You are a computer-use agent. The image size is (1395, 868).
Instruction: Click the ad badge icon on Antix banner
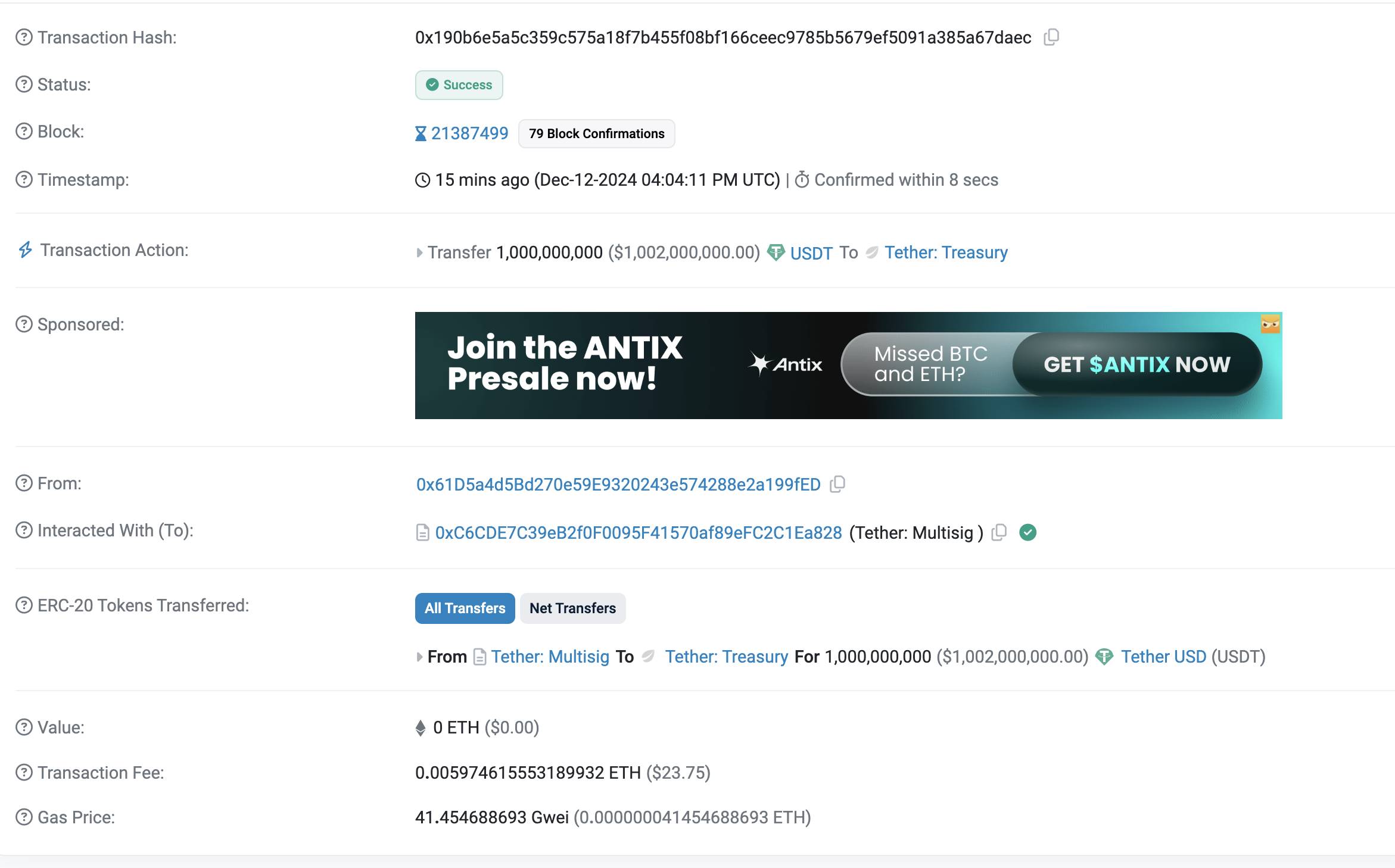(x=1271, y=324)
